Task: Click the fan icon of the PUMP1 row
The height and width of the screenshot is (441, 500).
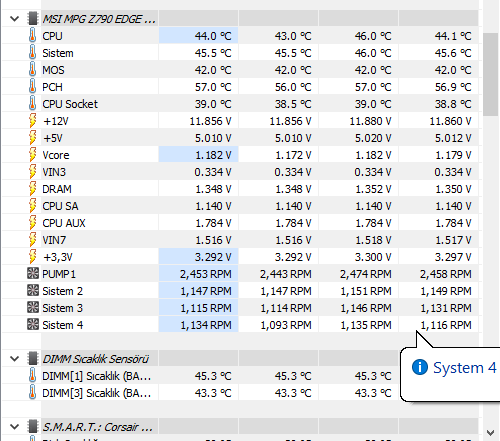Action: [33, 274]
